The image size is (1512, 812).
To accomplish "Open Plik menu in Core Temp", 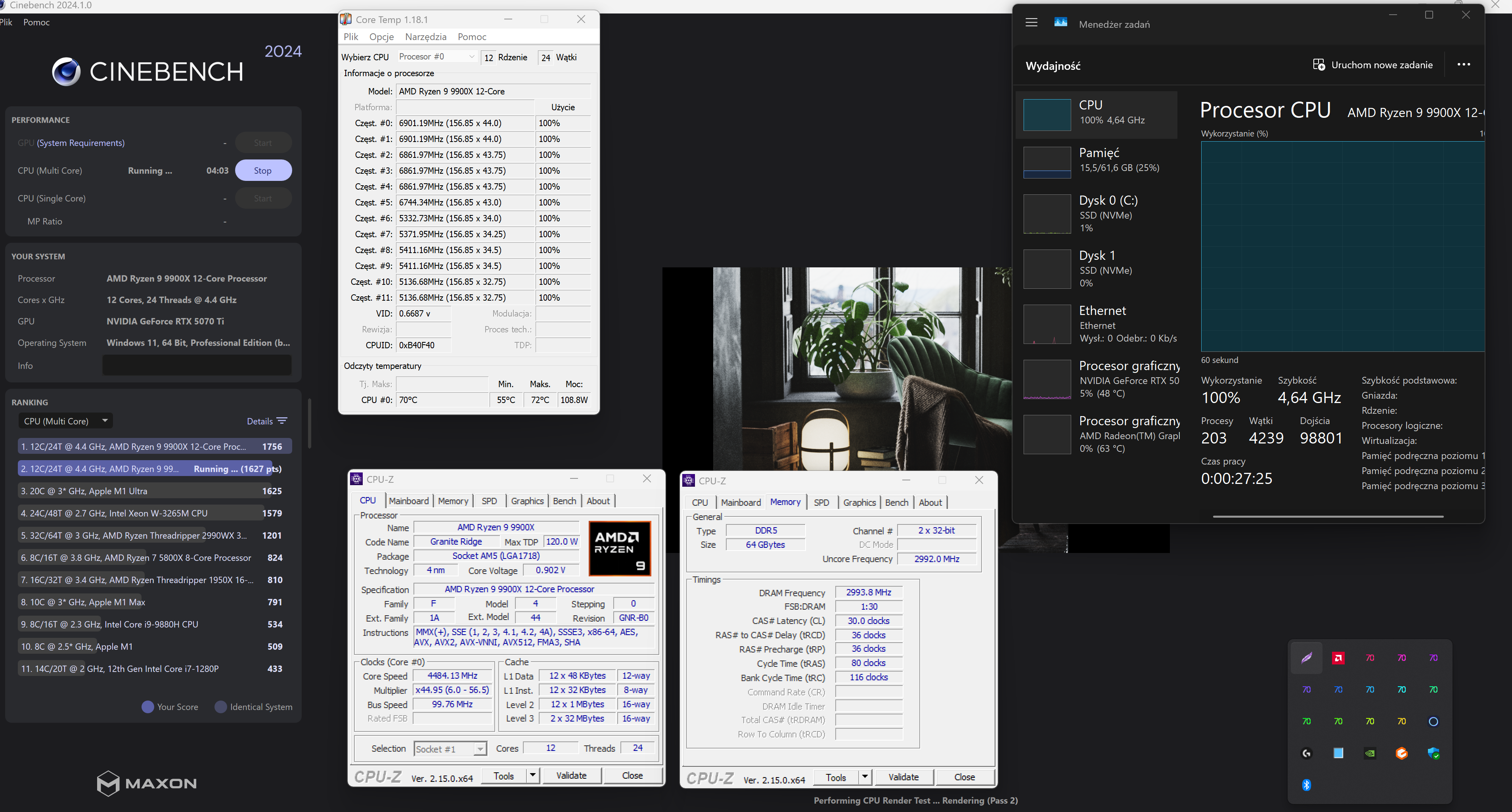I will point(351,36).
